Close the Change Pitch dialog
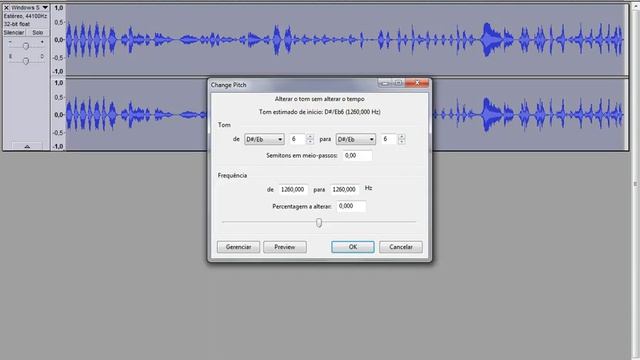 [x=417, y=83]
